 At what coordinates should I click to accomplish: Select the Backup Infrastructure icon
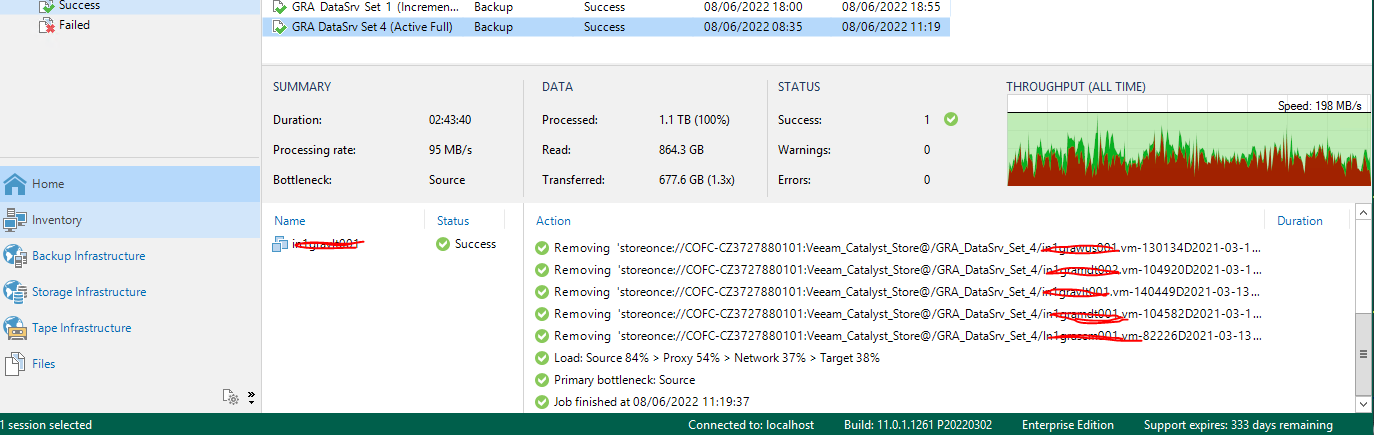point(15,256)
